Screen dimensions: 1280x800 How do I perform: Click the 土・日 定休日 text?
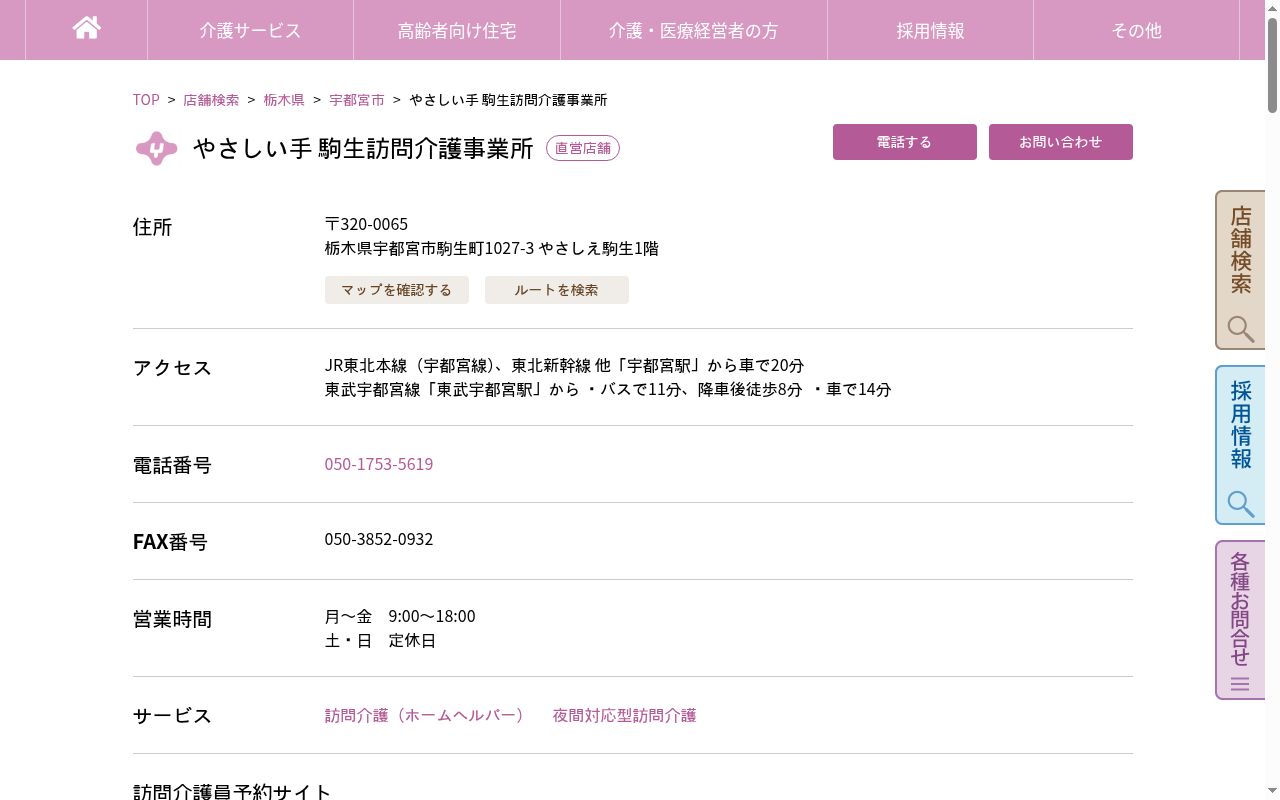(380, 640)
